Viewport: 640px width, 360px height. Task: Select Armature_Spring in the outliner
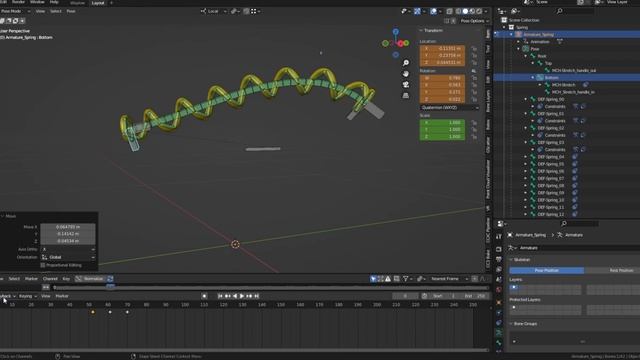539,35
